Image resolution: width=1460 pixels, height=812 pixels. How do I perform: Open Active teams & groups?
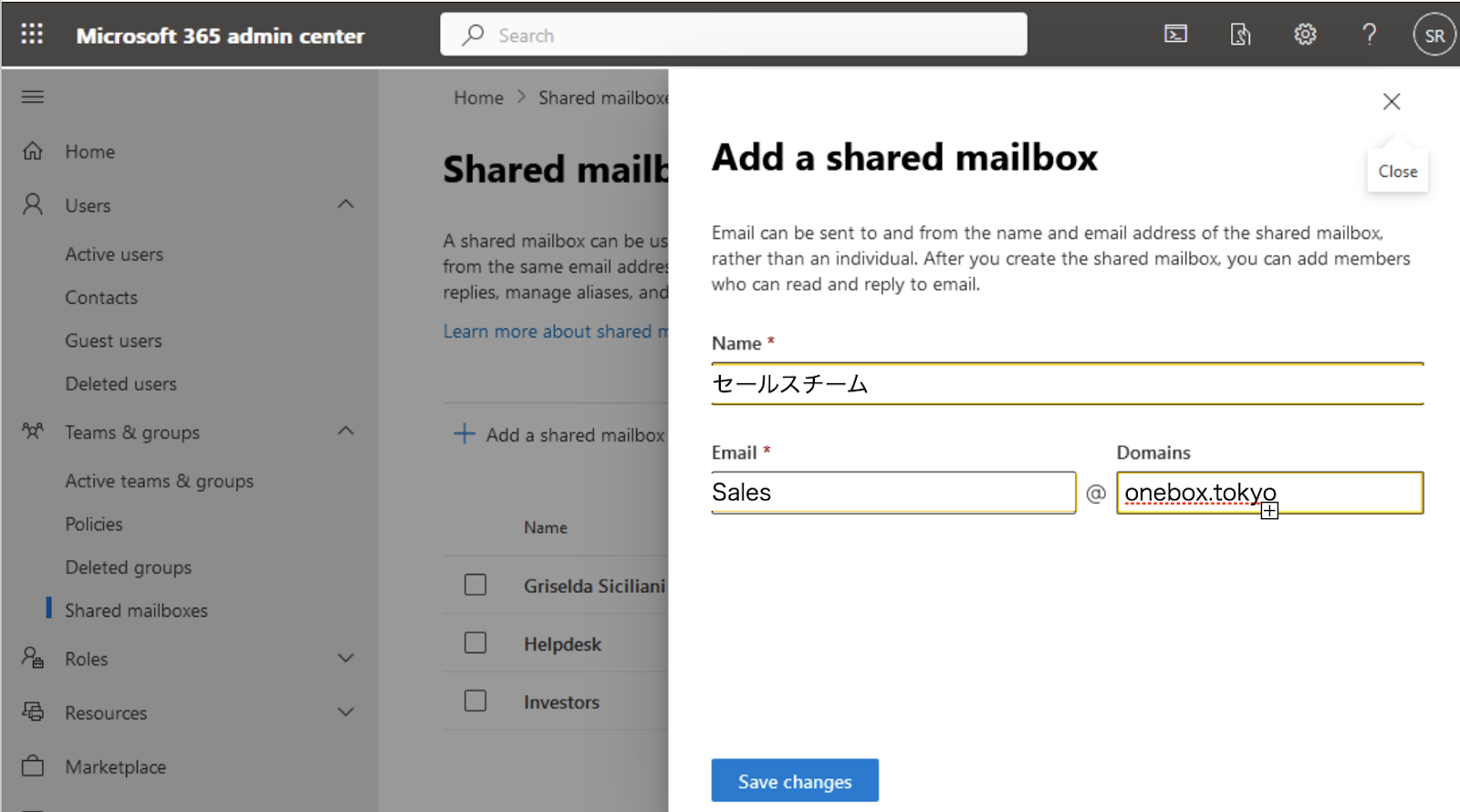159,481
